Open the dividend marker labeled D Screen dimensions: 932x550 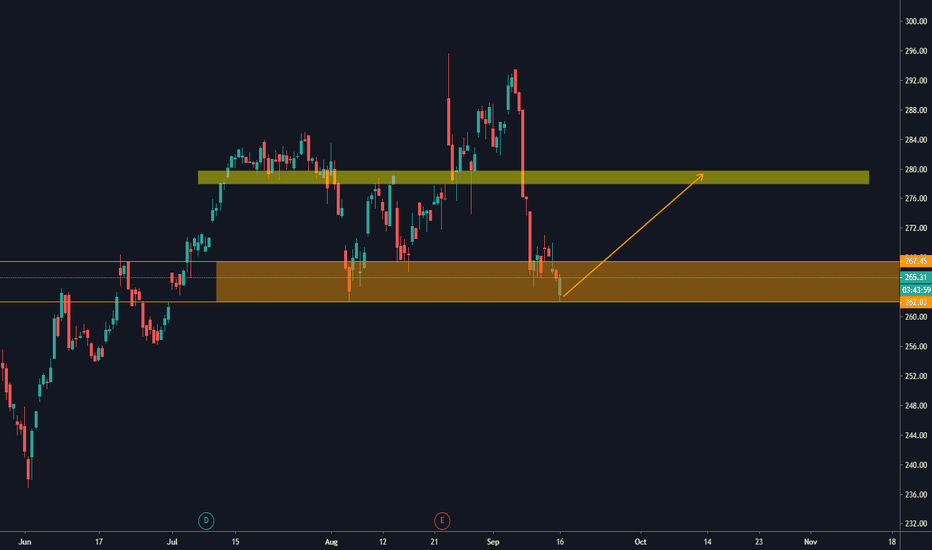pos(206,521)
